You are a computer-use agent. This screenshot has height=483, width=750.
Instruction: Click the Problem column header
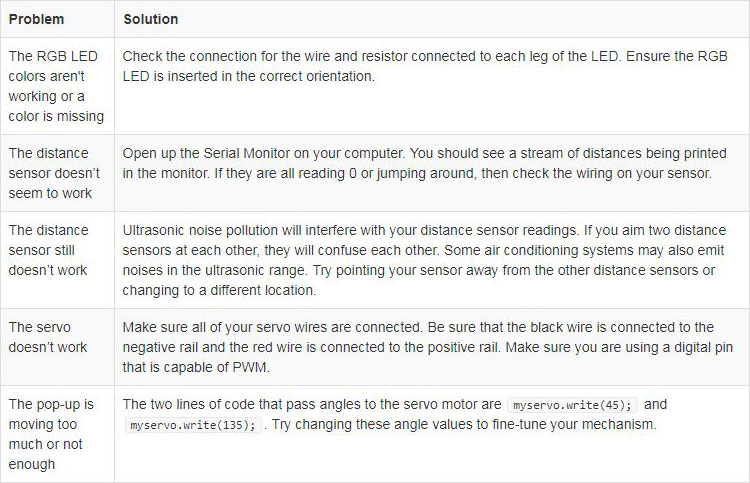36,19
